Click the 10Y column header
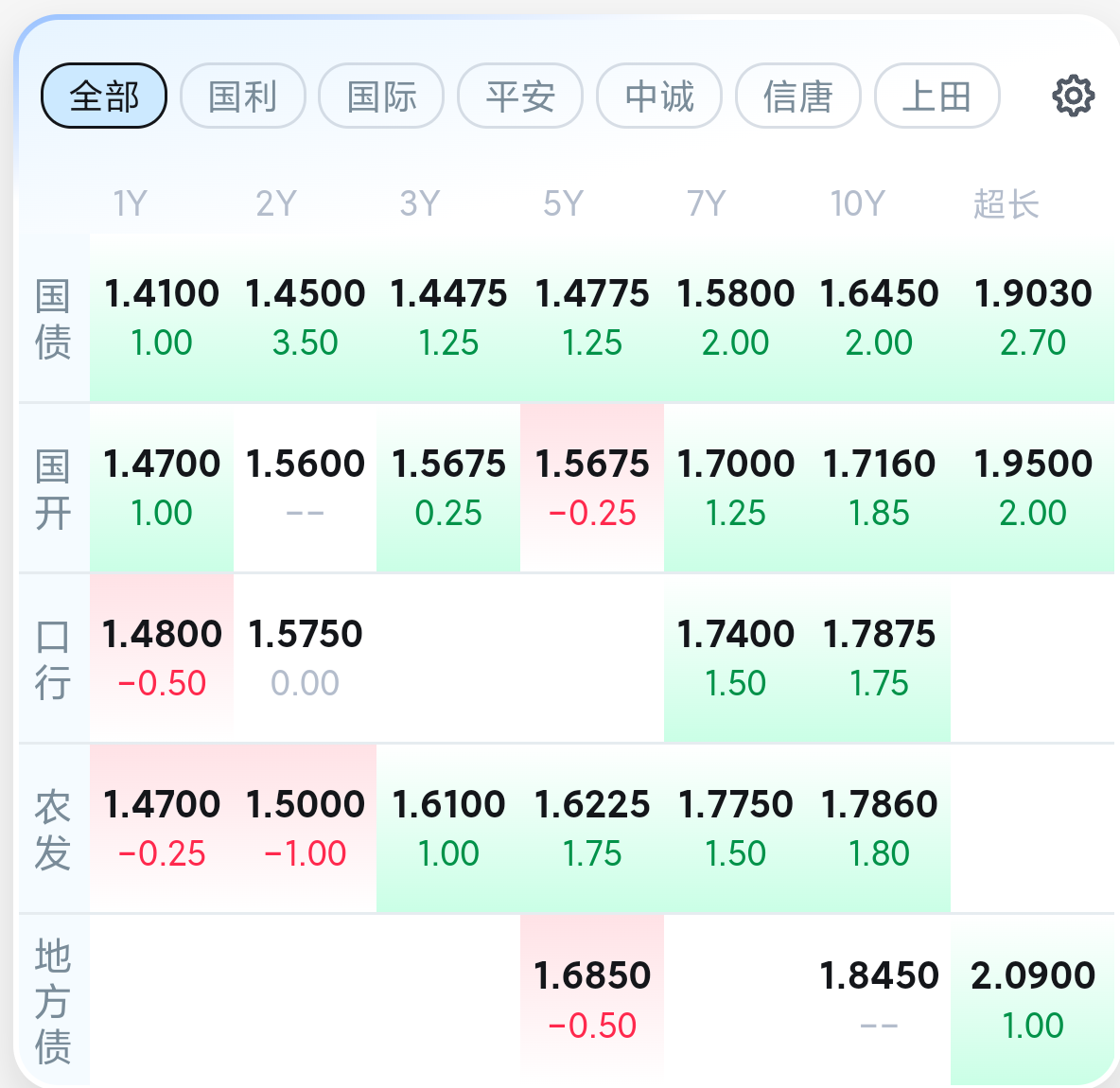Viewport: 1120px width, 1088px height. 857,203
